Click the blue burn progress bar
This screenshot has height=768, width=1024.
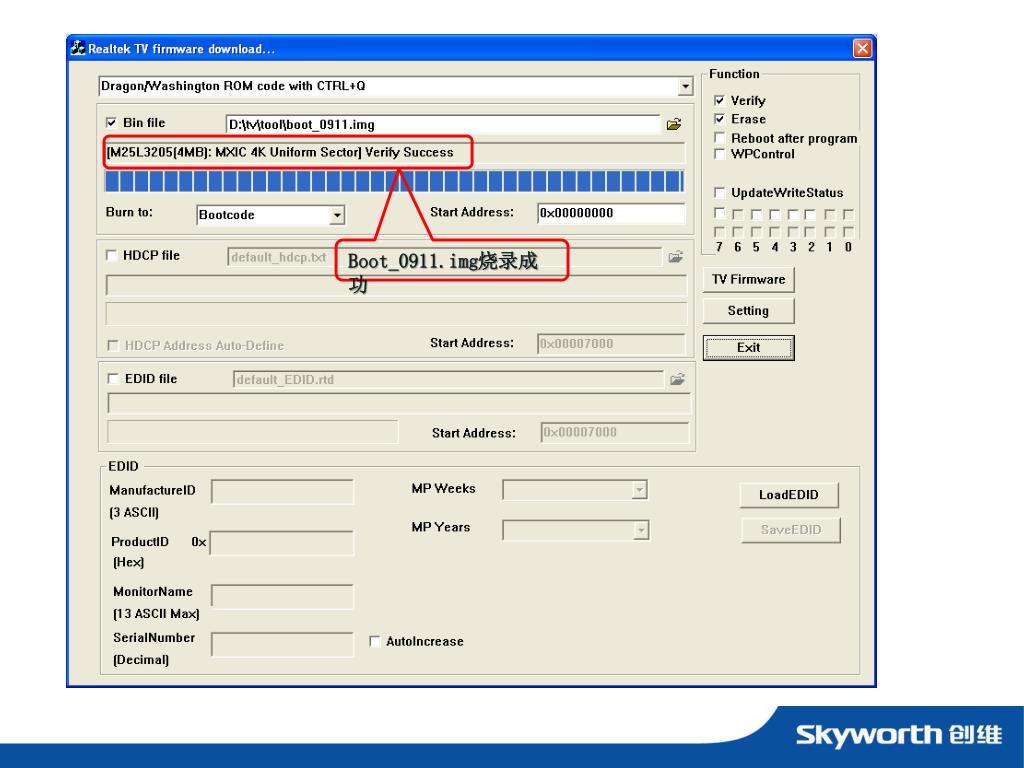click(x=394, y=181)
